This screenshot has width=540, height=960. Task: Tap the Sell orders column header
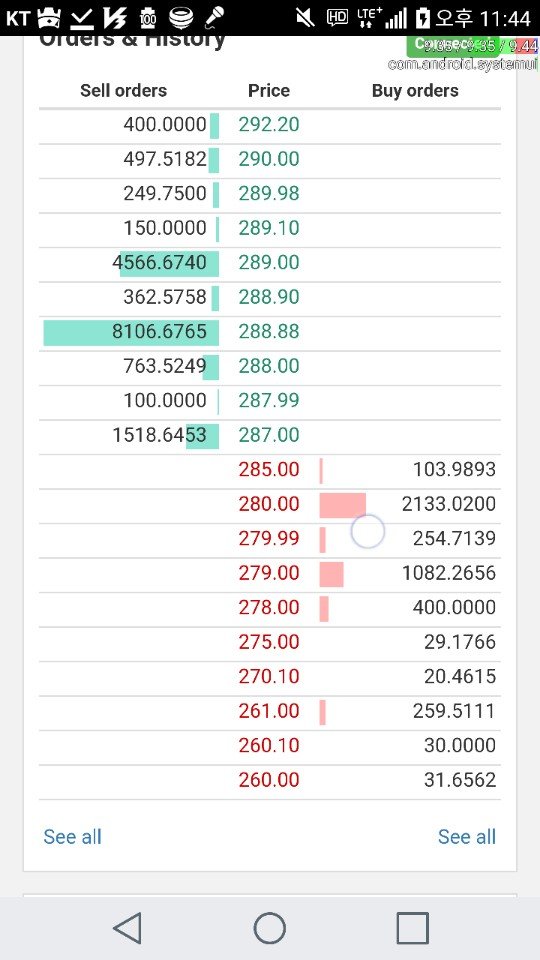click(123, 91)
